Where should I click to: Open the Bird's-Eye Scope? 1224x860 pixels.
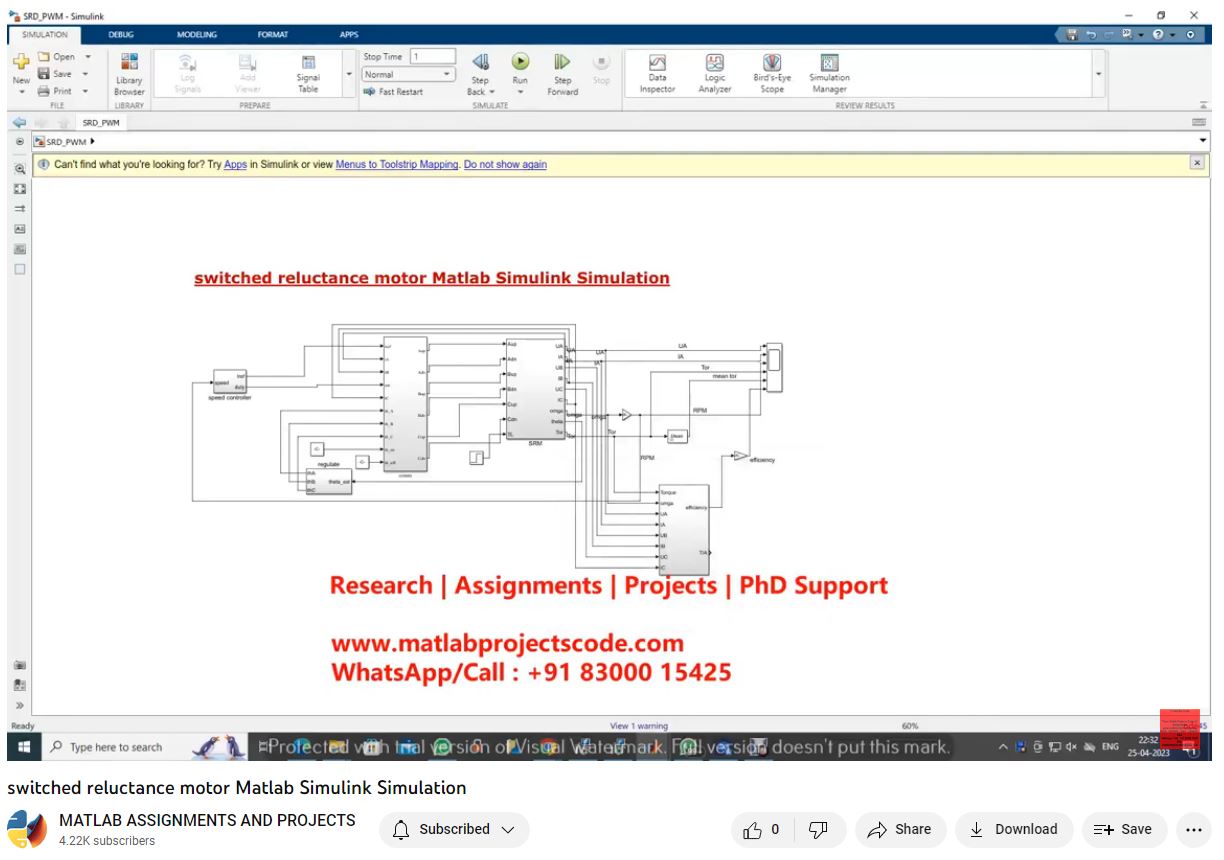pyautogui.click(x=772, y=73)
